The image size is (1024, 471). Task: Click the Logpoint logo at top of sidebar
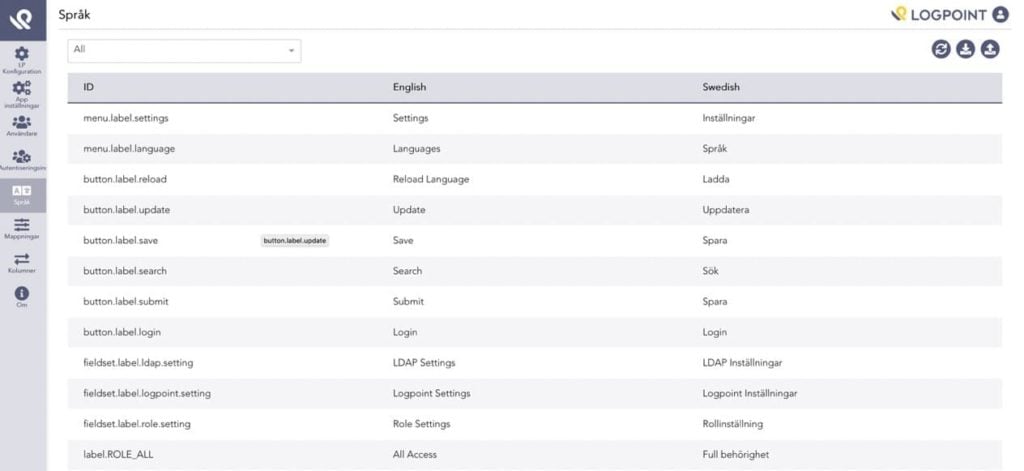(22, 19)
